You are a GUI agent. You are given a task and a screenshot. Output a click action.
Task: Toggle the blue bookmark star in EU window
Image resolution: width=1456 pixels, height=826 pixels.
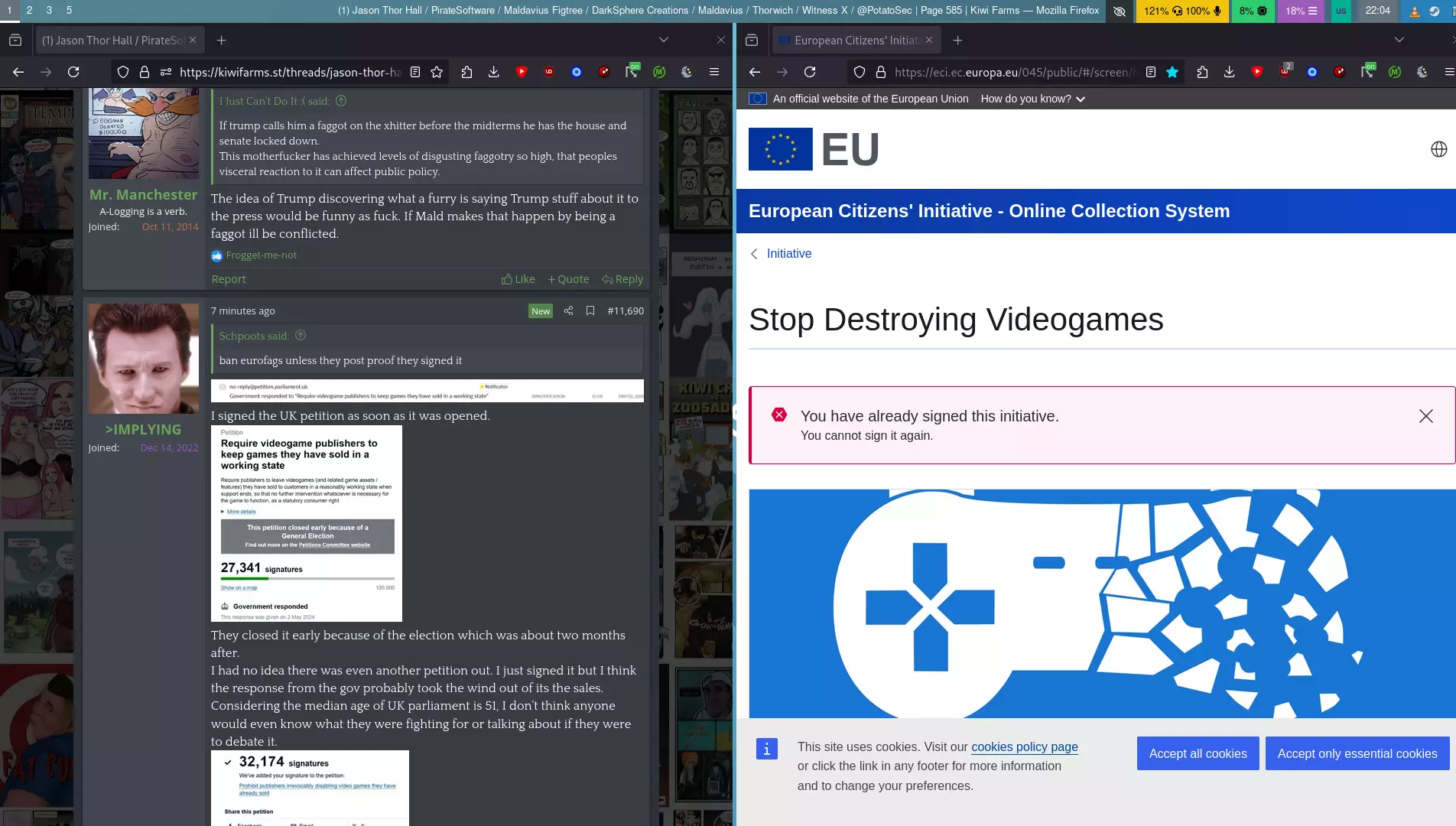tap(1172, 72)
